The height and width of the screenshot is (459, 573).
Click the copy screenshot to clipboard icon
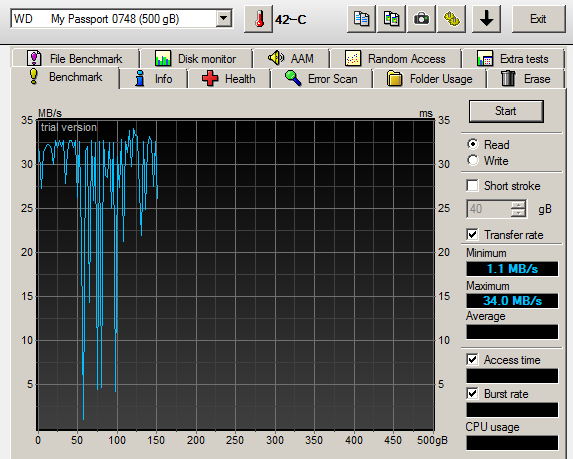[x=391, y=19]
